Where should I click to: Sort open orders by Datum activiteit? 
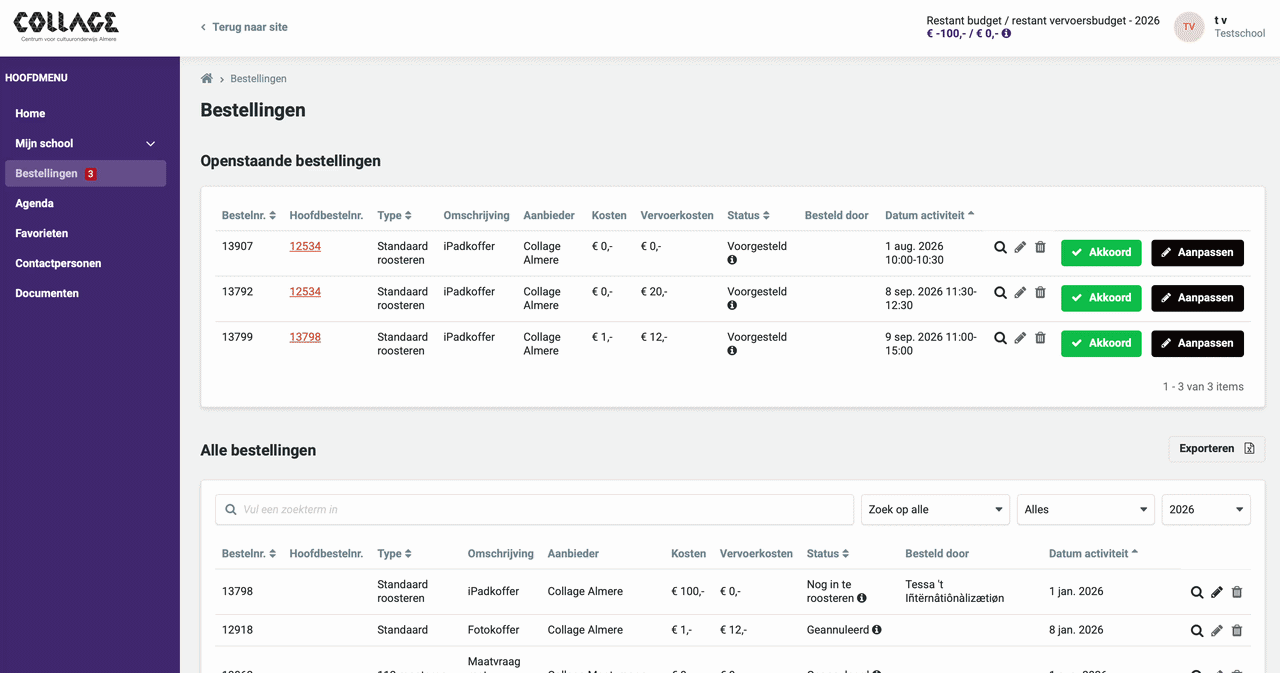click(x=930, y=215)
